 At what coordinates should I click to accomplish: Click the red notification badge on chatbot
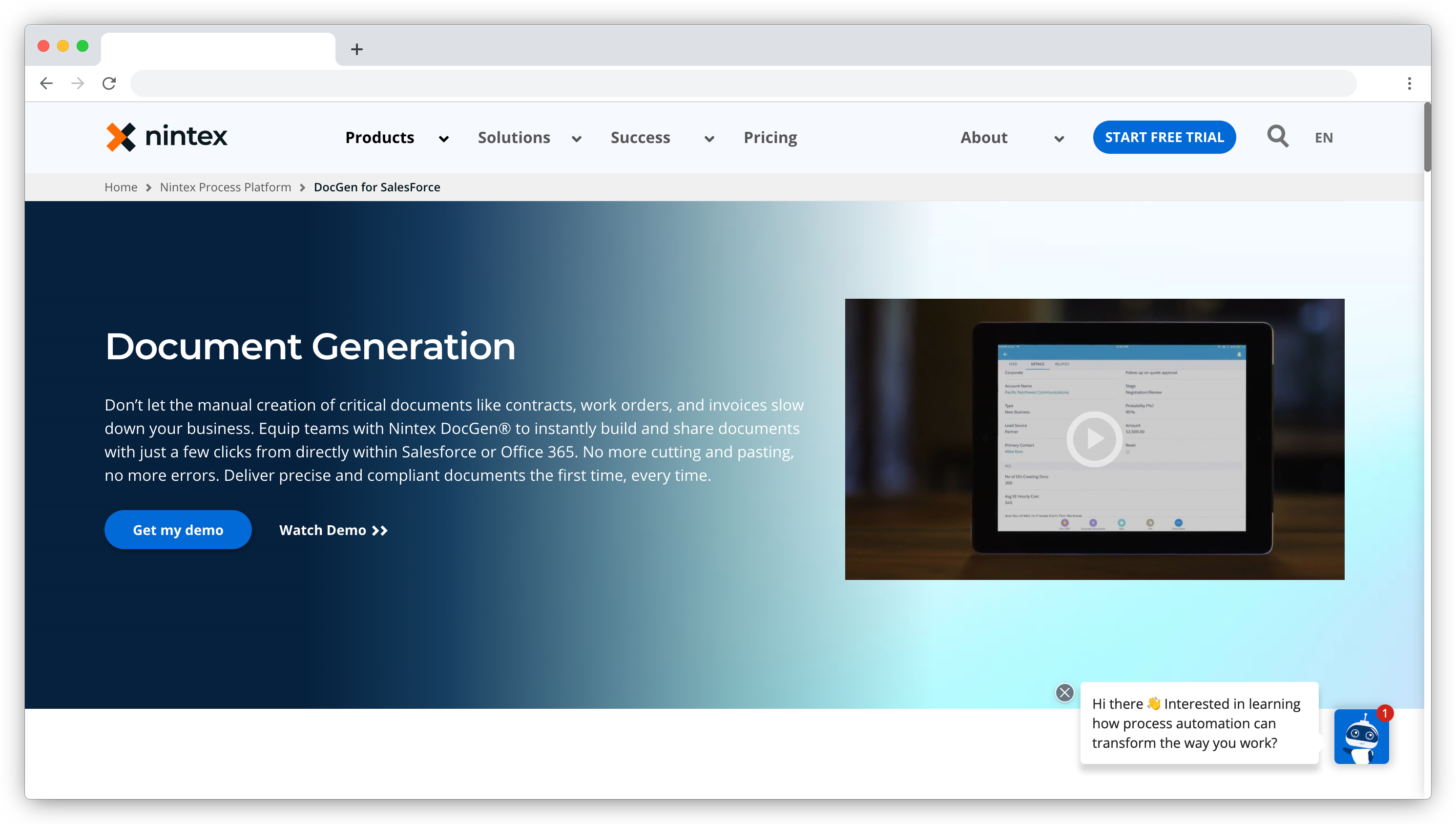coord(1384,713)
